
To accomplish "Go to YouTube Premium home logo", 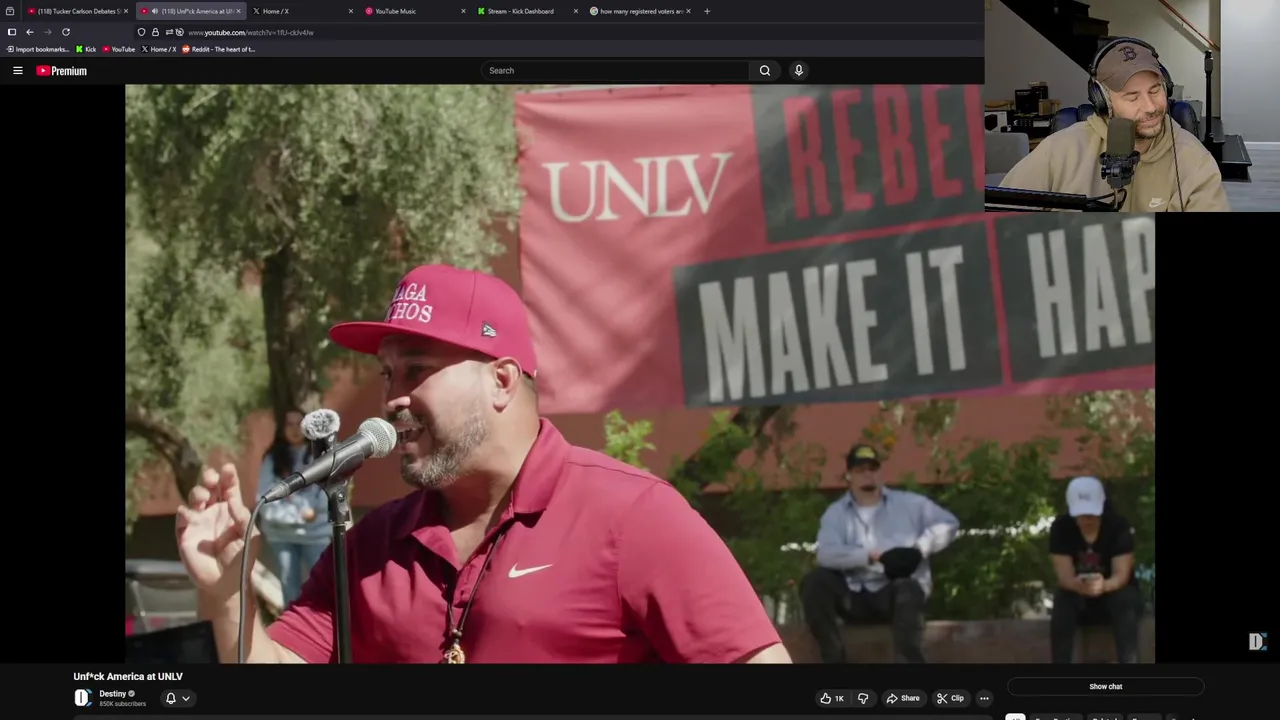I will [61, 71].
